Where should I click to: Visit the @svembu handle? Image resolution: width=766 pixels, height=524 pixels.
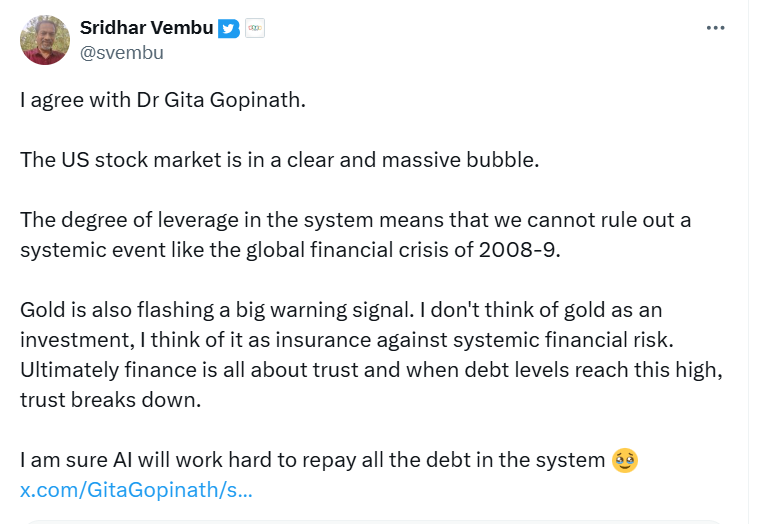click(122, 52)
